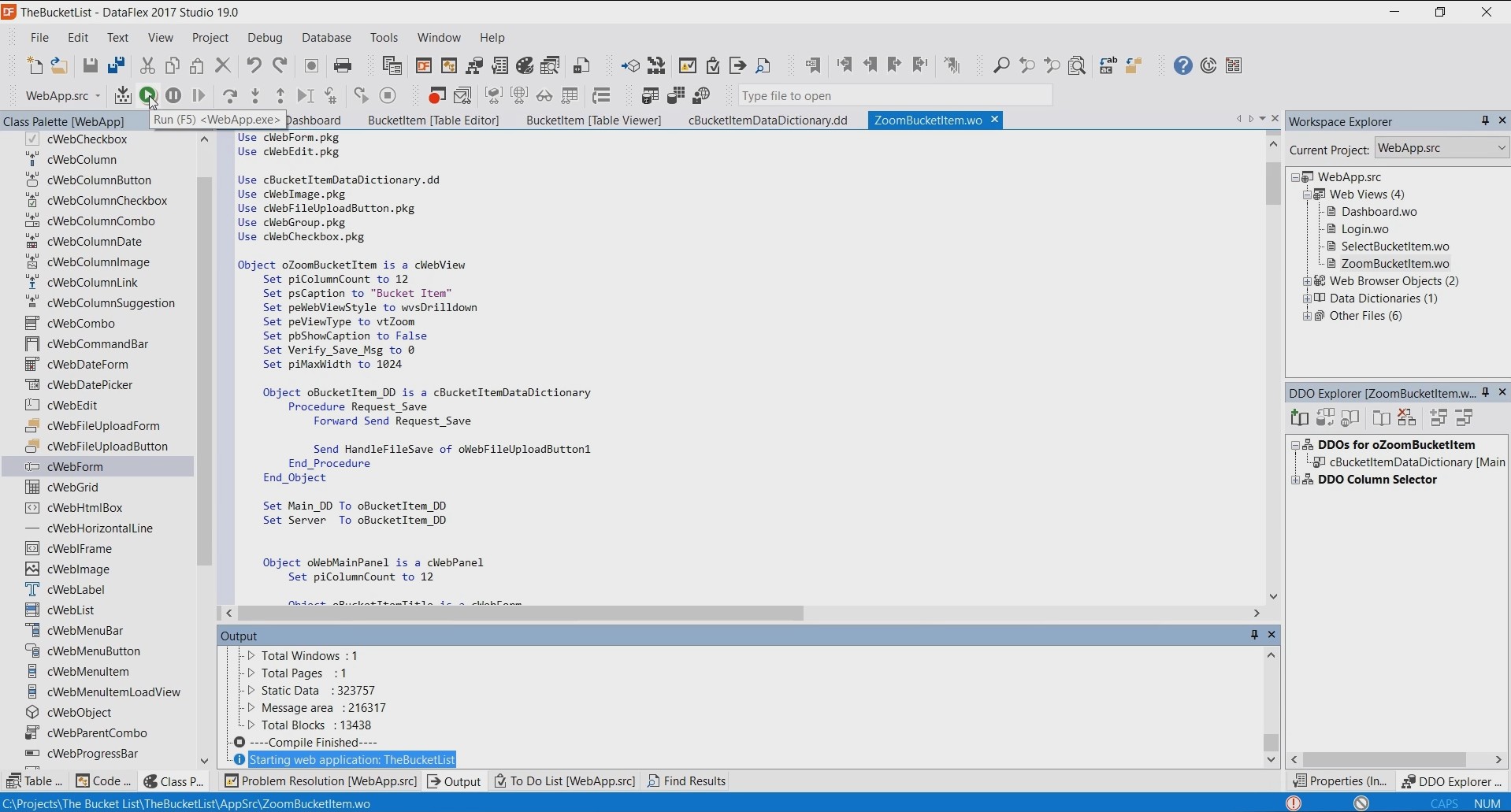Click the Print icon in toolbar
Viewport: 1511px width, 812px height.
[x=343, y=65]
